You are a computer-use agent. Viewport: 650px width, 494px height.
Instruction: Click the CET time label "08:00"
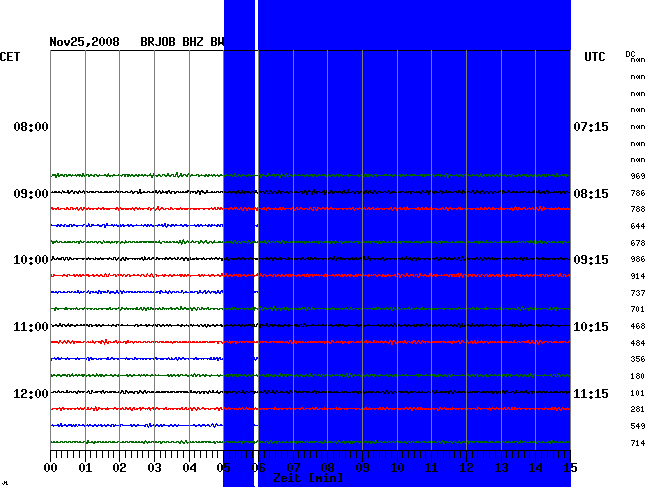[31, 127]
